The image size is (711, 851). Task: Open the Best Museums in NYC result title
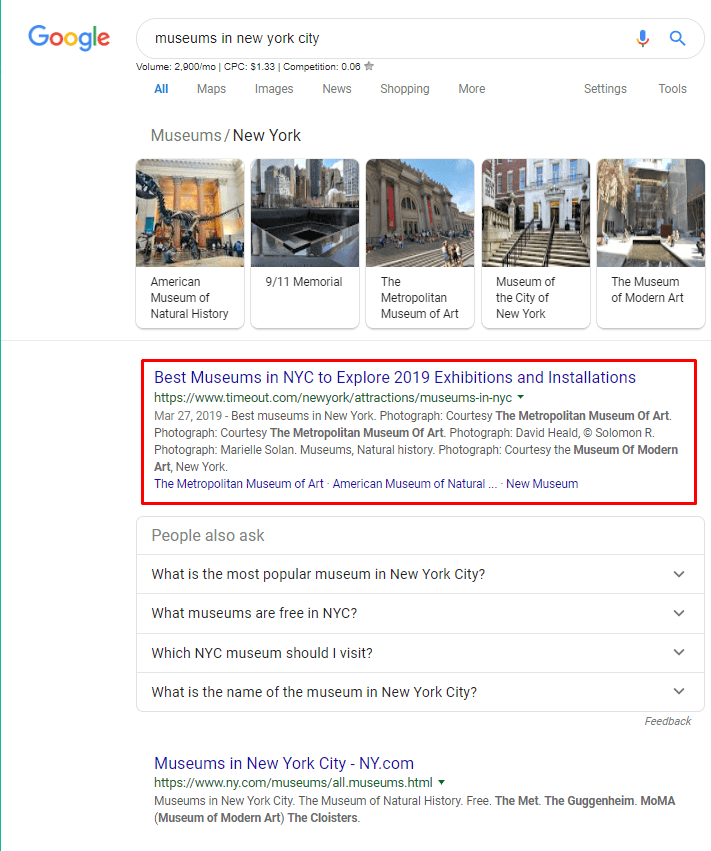395,377
